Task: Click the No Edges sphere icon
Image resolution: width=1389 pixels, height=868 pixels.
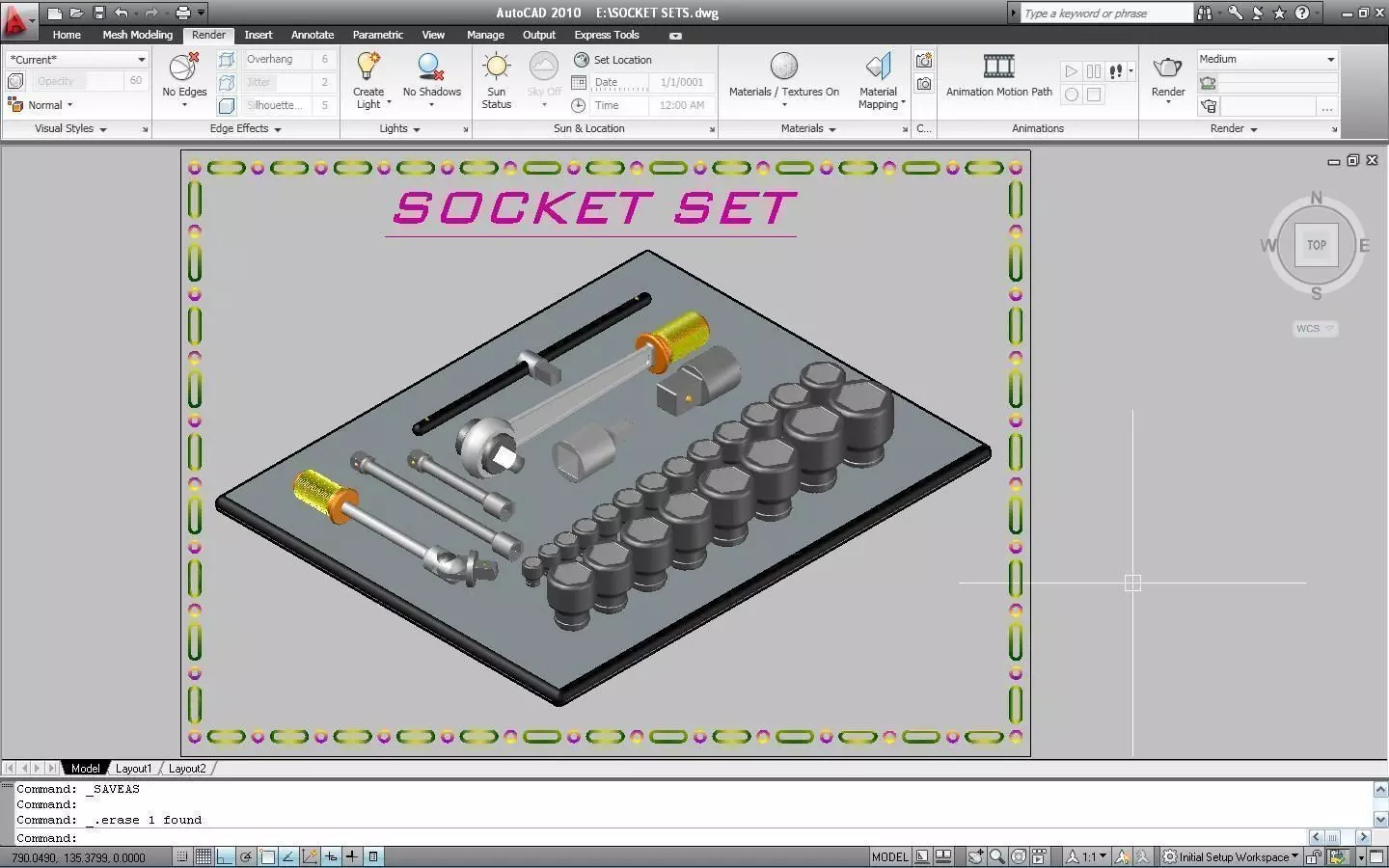Action: [x=183, y=67]
